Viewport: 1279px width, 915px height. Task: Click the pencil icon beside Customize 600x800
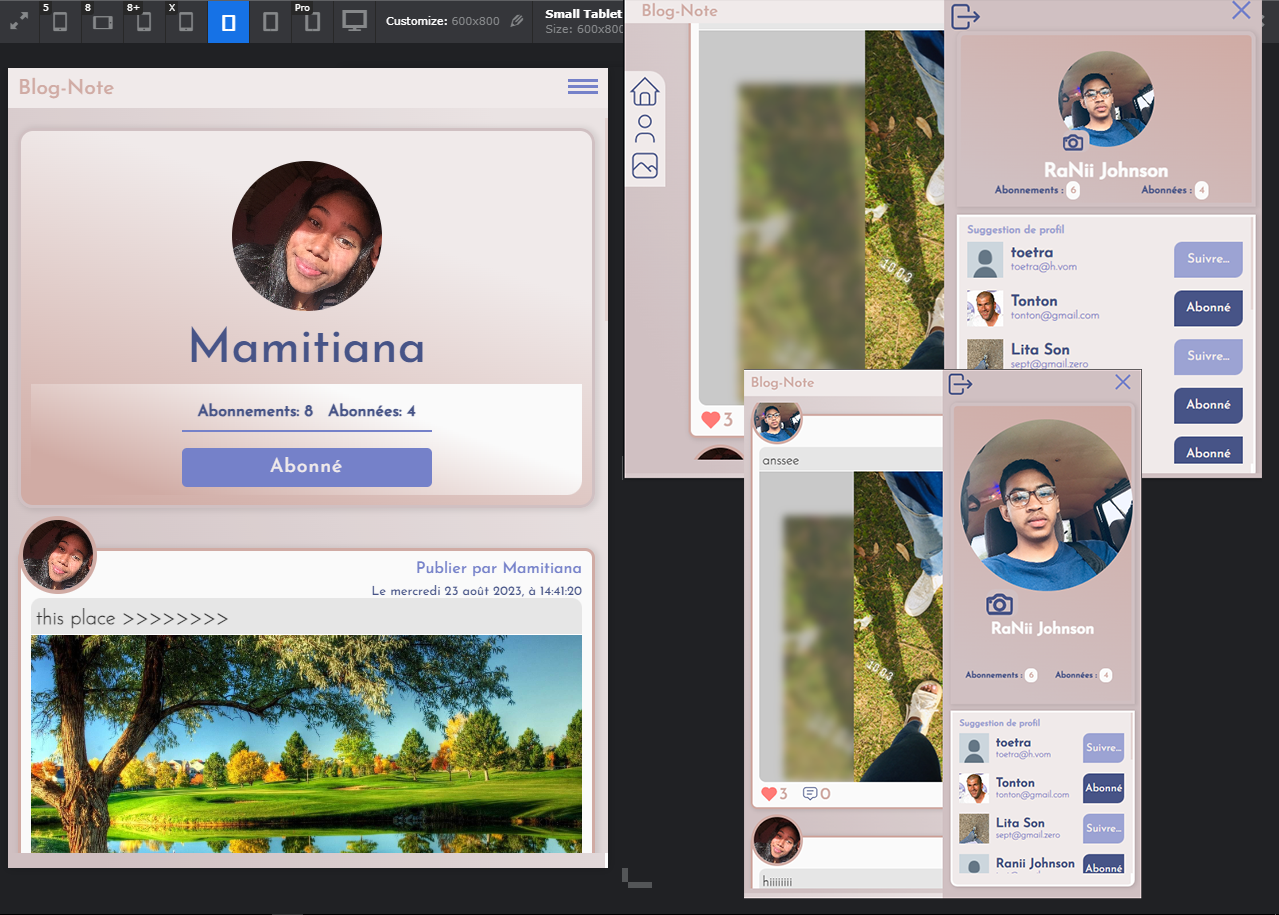point(516,20)
